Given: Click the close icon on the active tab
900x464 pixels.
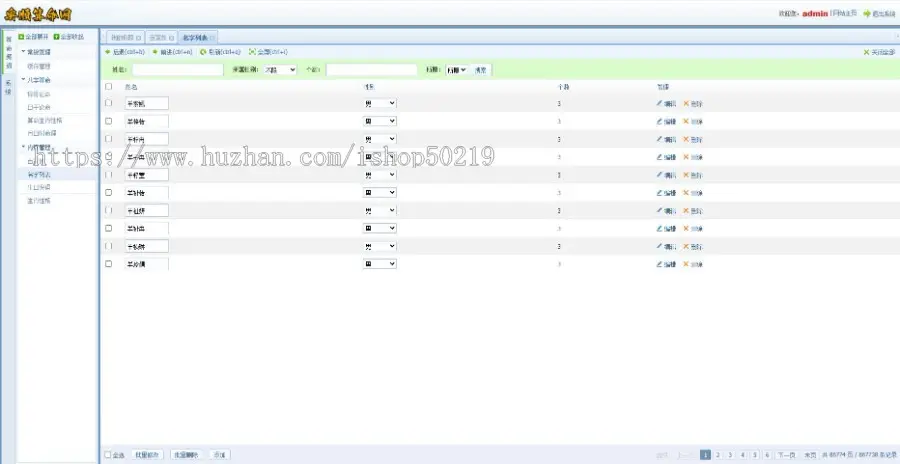Looking at the screenshot, I should (212, 38).
